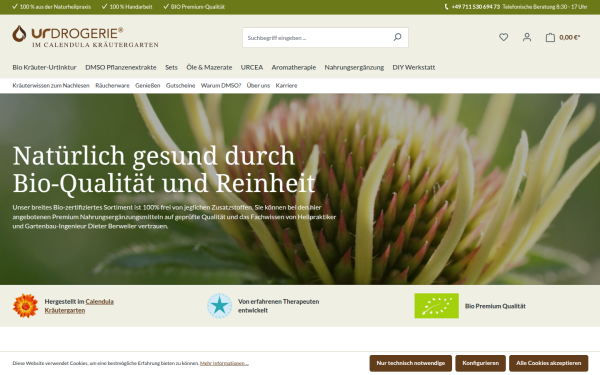Click Alle Cookies akzeptieren button
600x375 pixels.
pos(549,363)
